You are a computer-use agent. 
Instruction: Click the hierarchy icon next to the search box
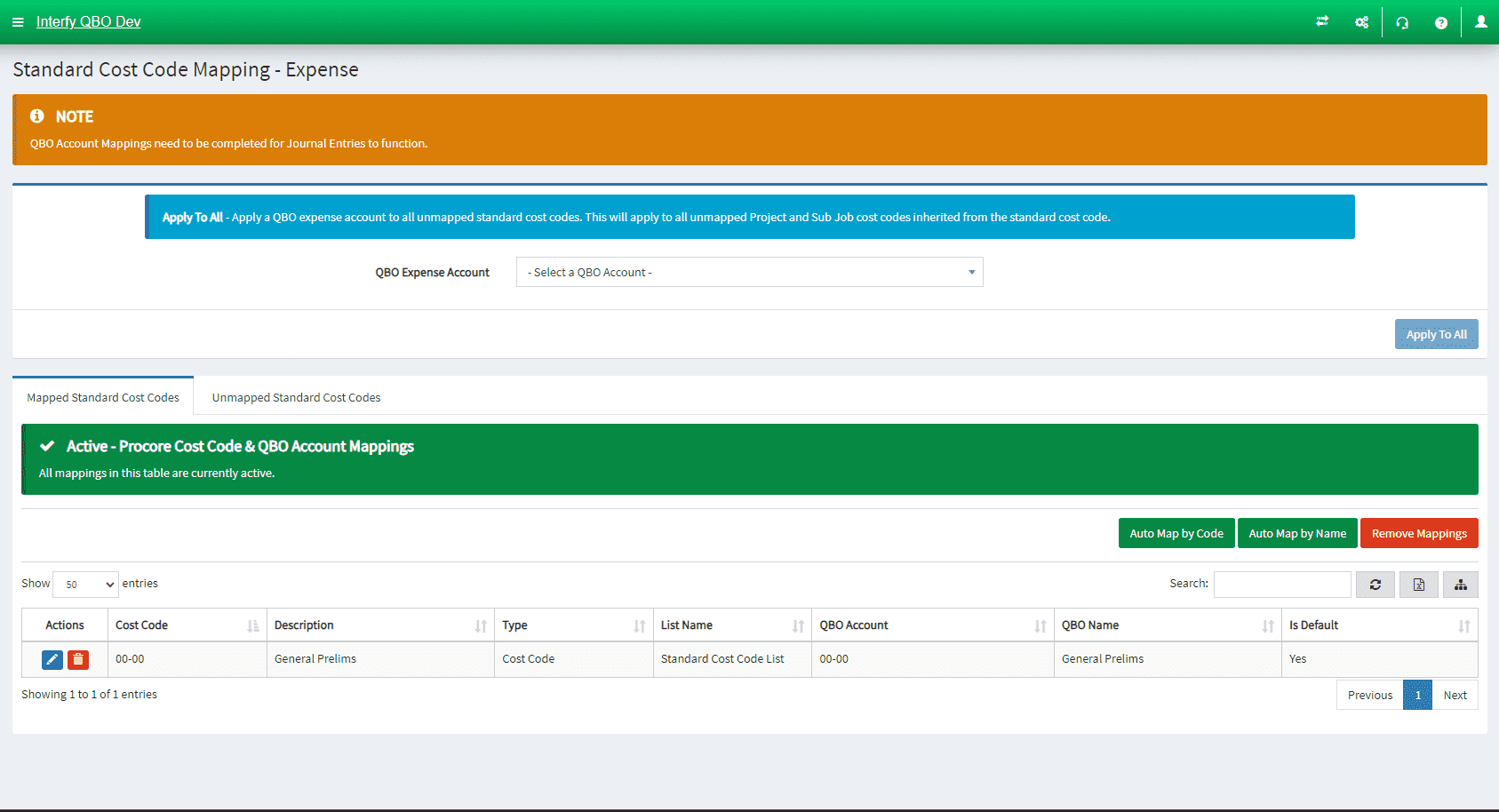click(1460, 584)
